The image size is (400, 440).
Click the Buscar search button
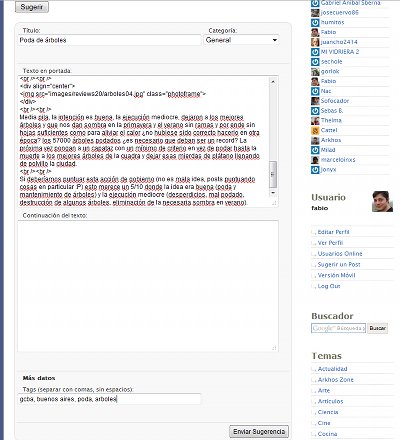coord(377,328)
